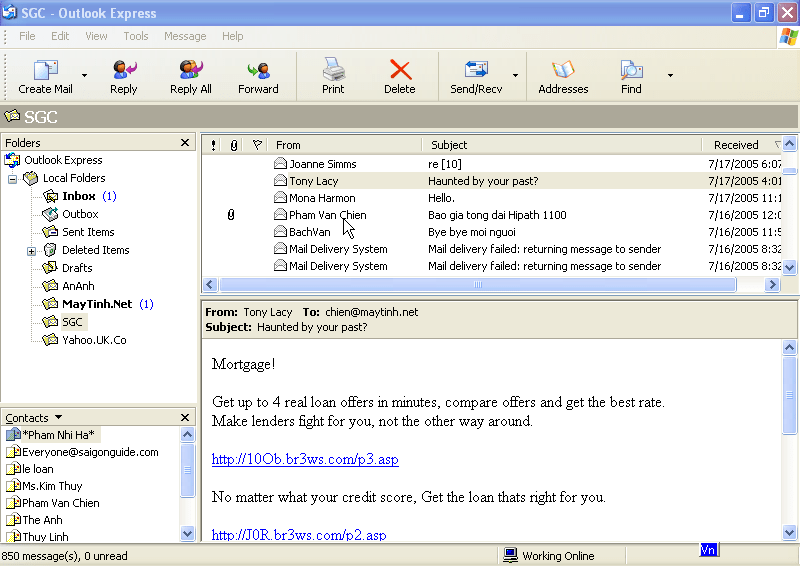Viewport: 800px width, 566px height.
Task: Click the Reply toolbar button
Action: coord(123,77)
